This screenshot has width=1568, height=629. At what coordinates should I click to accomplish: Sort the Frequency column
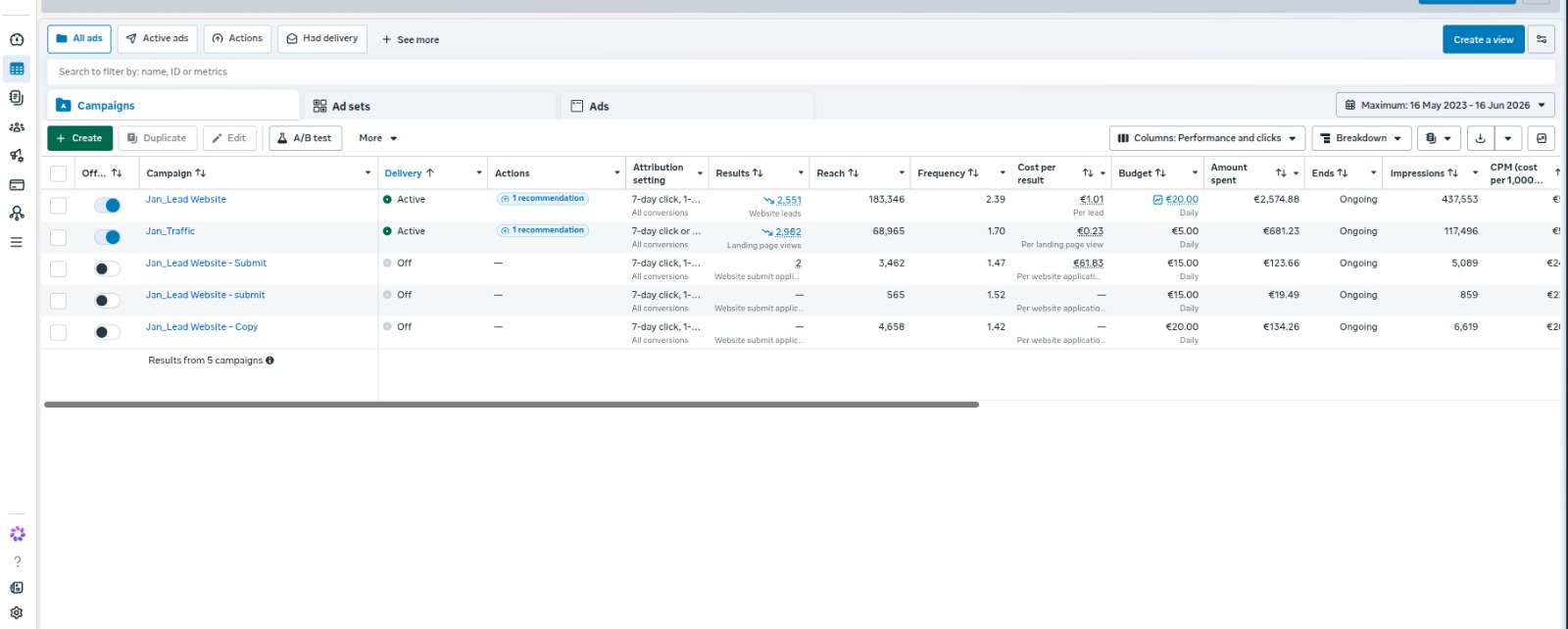coord(973,173)
